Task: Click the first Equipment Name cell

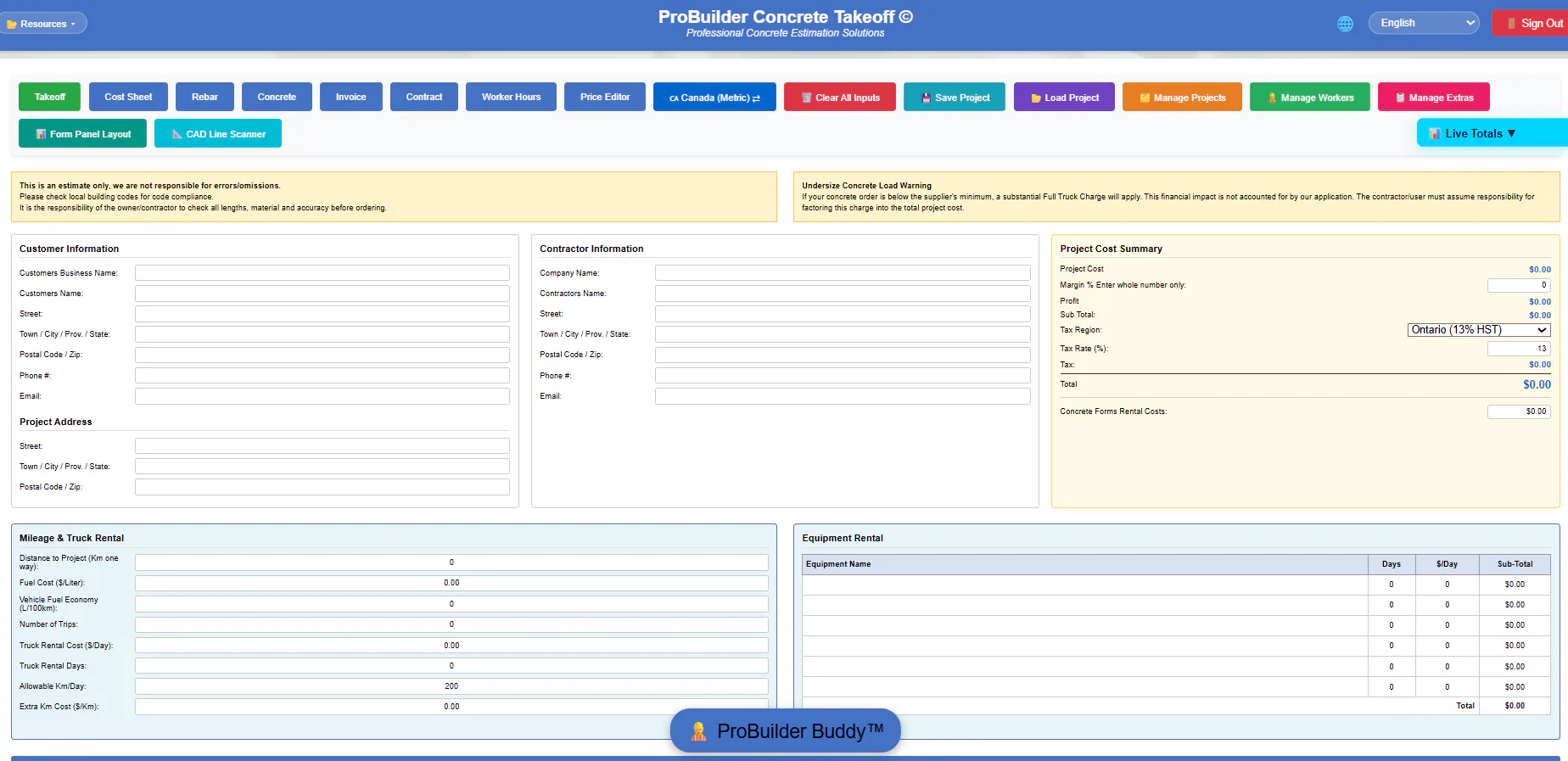Action: click(1085, 585)
